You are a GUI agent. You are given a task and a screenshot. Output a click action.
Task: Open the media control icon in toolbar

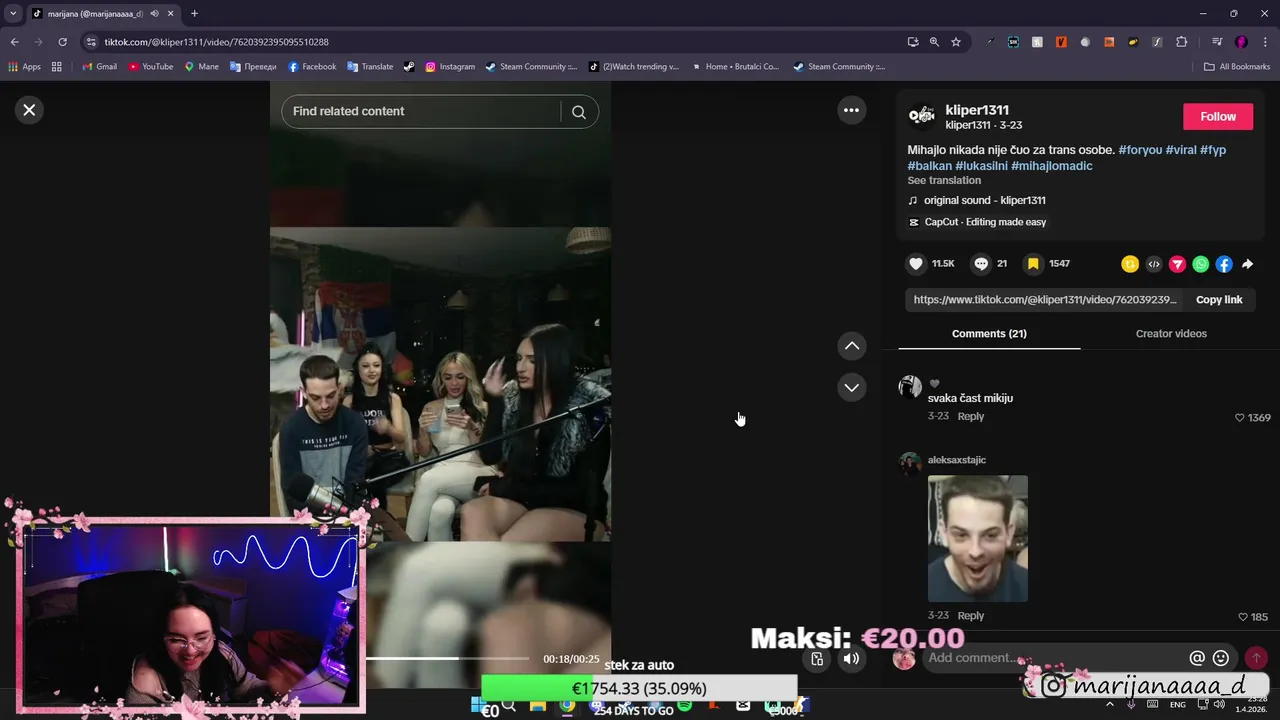click(x=1217, y=42)
